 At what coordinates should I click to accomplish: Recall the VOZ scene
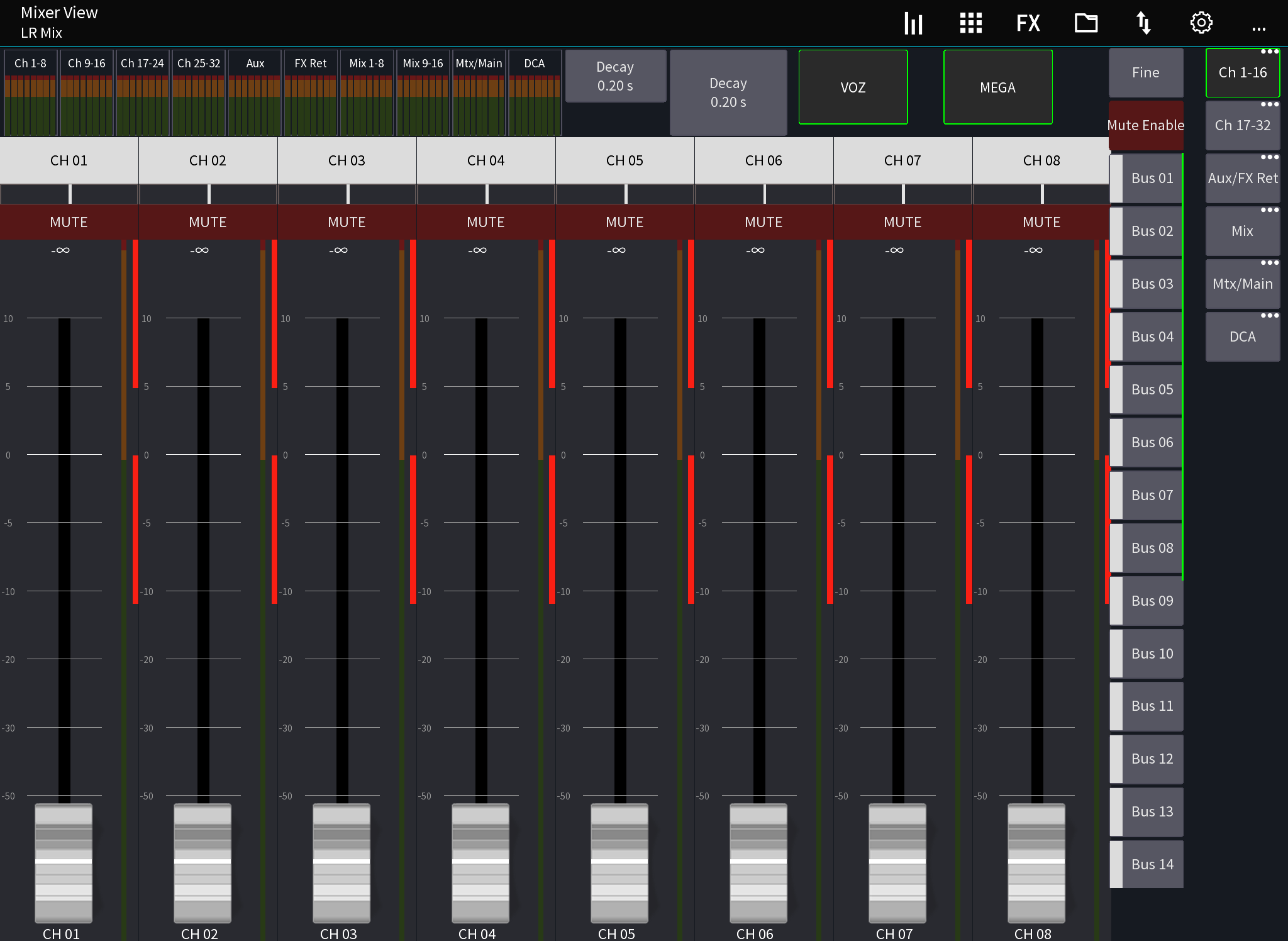853,86
